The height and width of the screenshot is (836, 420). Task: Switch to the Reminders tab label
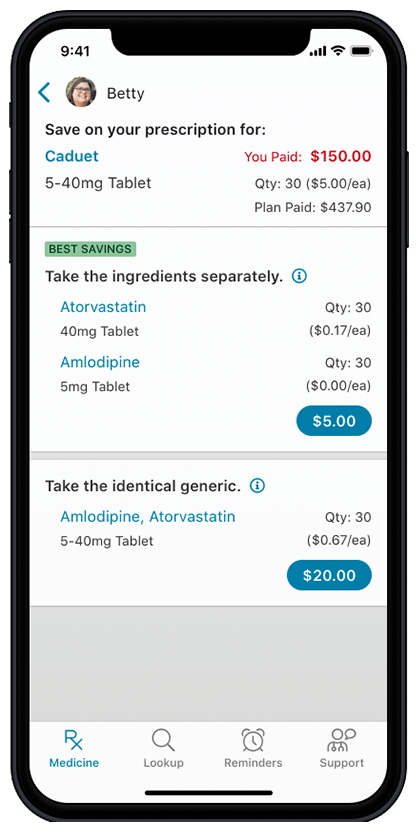click(x=253, y=763)
